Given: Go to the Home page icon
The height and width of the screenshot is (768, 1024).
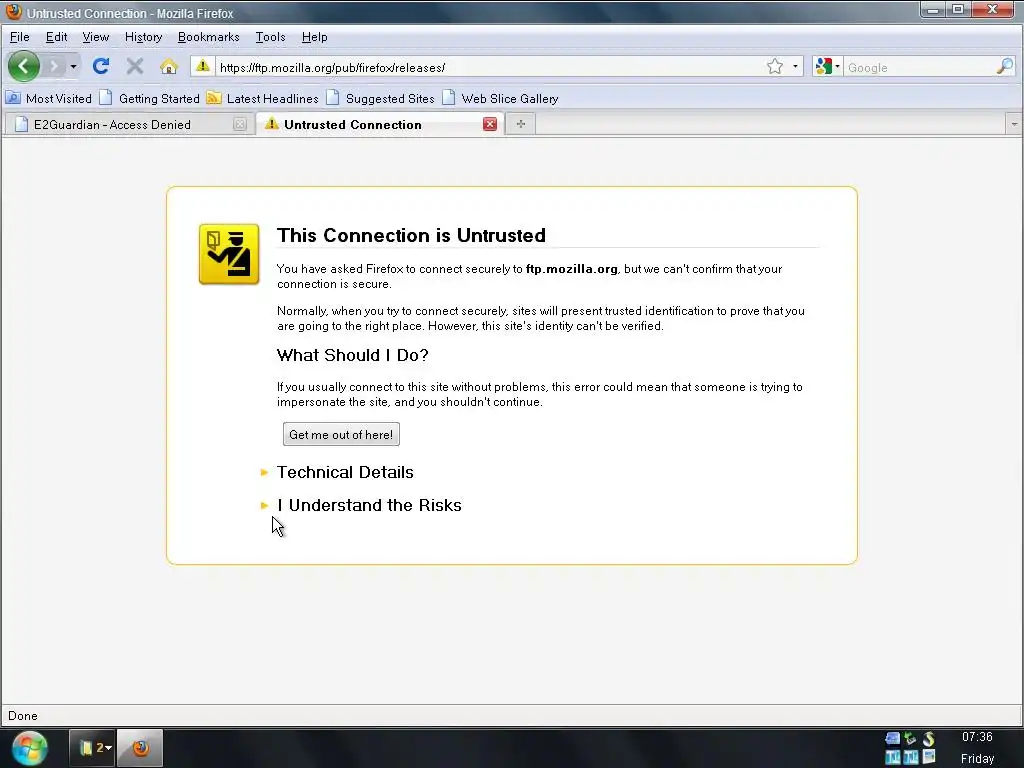Looking at the screenshot, I should tap(168, 66).
